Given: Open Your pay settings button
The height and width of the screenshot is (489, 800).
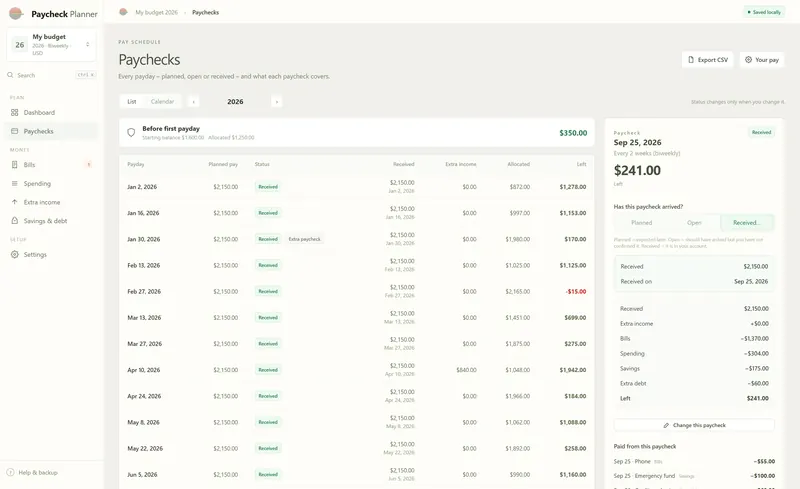Looking at the screenshot, I should click(762, 60).
